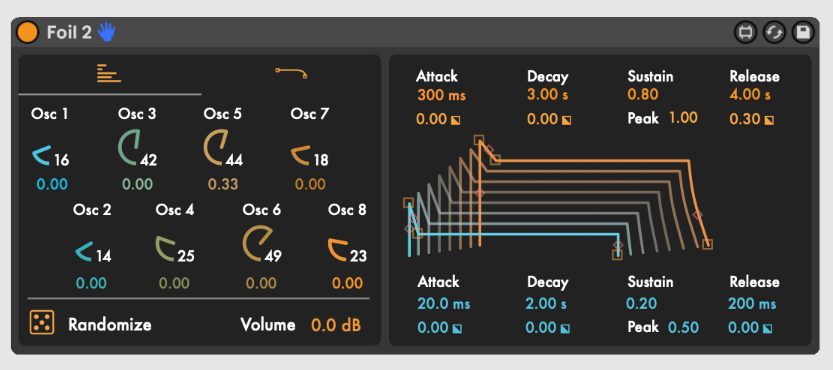The height and width of the screenshot is (370, 833).
Task: Select blue Peak 0.50 value
Action: pyautogui.click(x=683, y=327)
